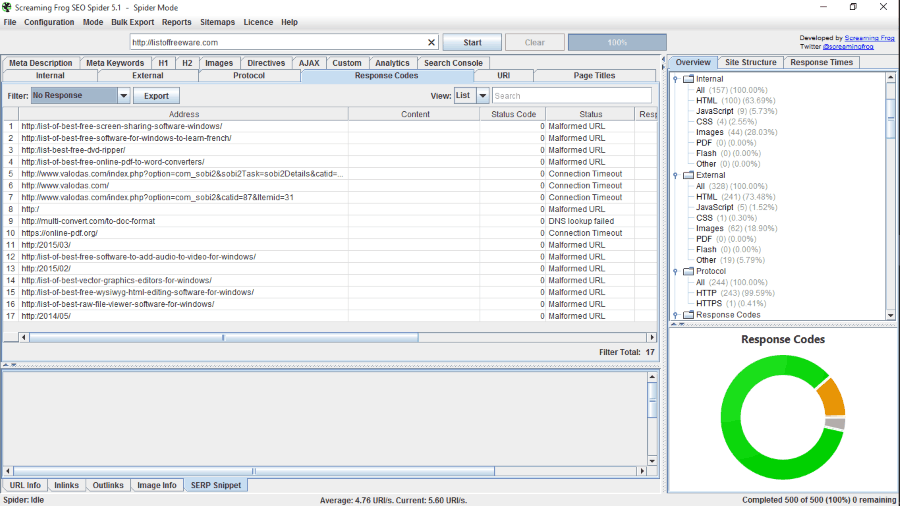This screenshot has height=506, width=900.
Task: Click the Search input field
Action: click(x=572, y=96)
